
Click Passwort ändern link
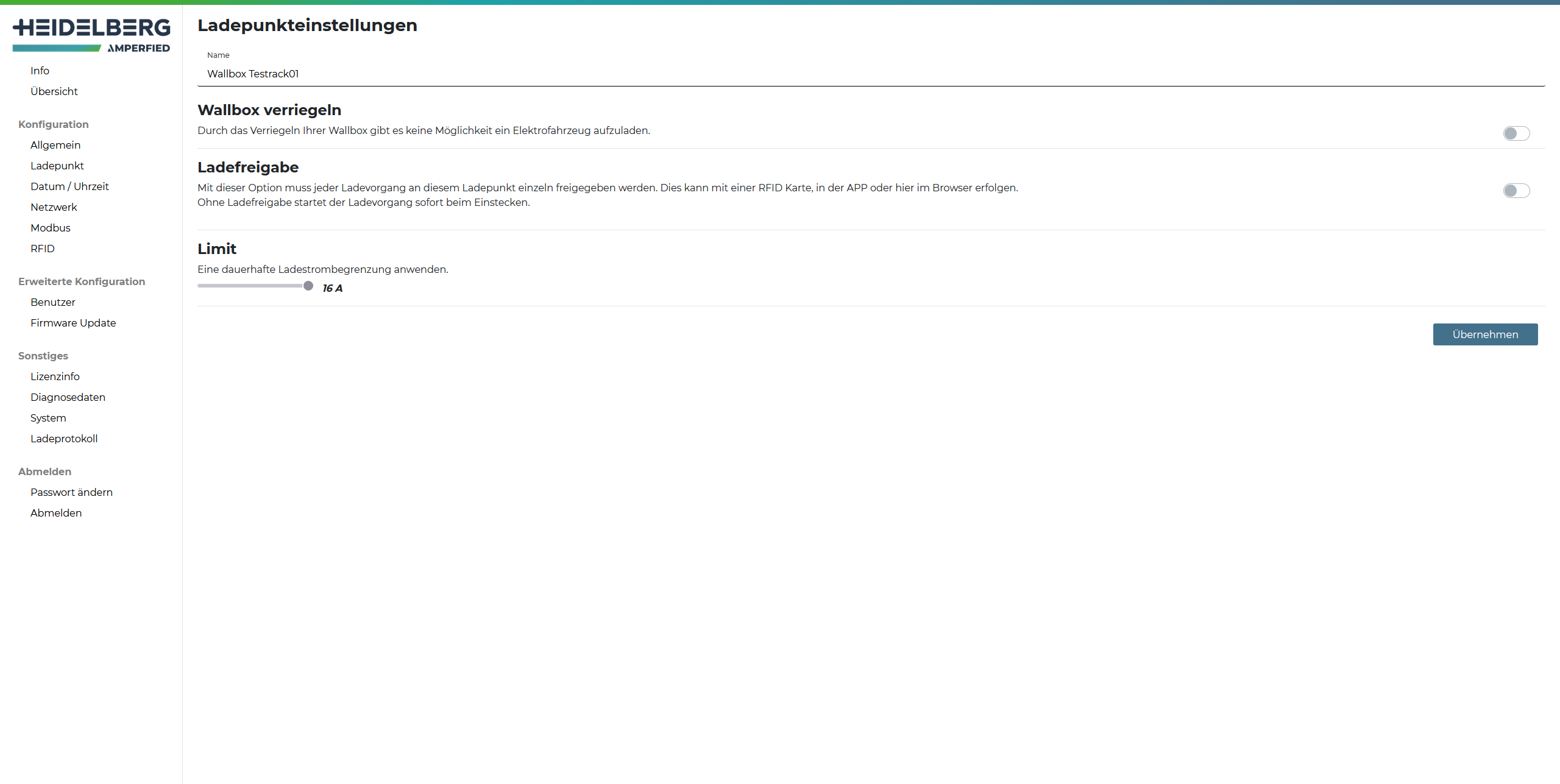71,492
